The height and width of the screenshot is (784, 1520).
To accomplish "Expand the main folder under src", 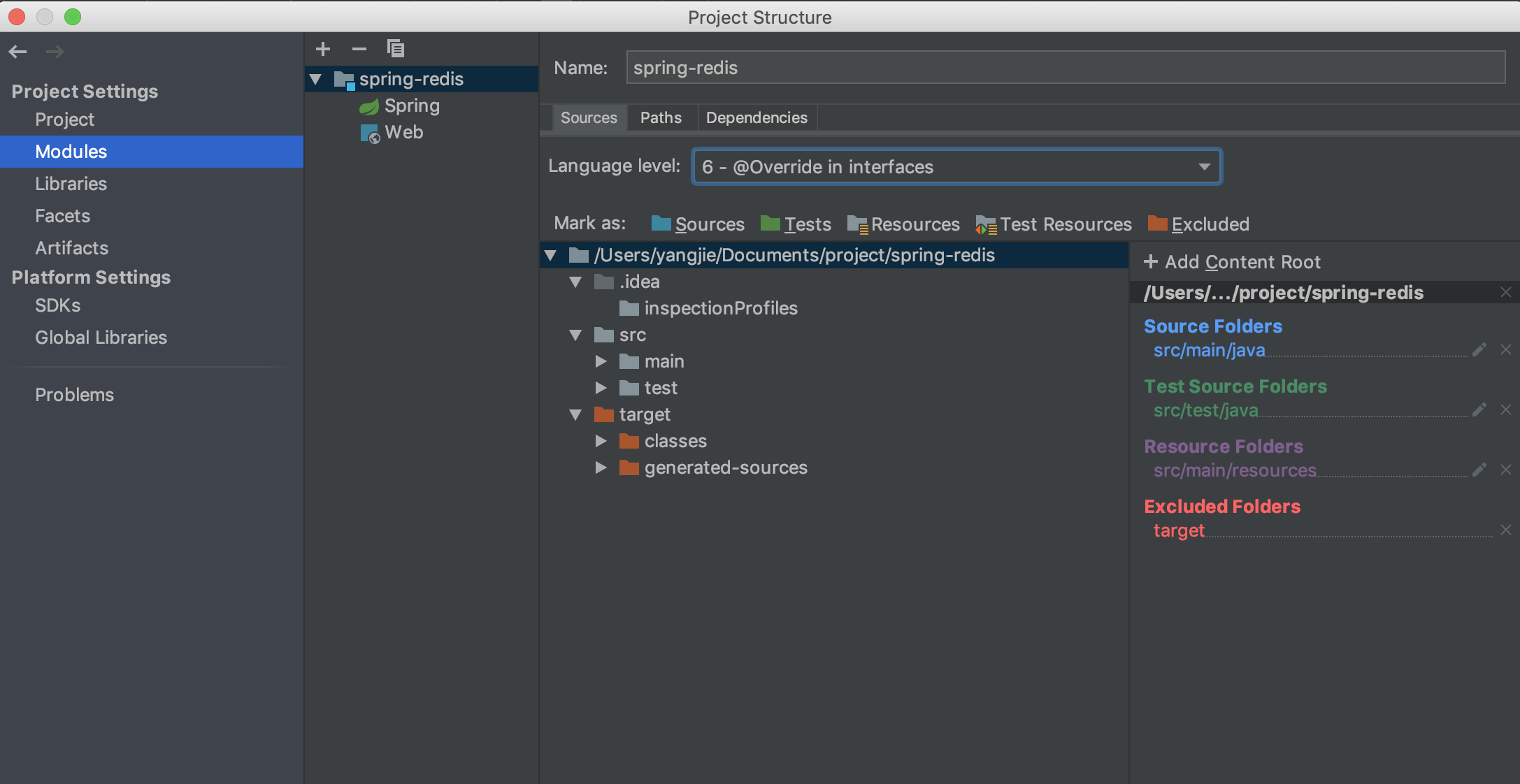I will point(601,361).
